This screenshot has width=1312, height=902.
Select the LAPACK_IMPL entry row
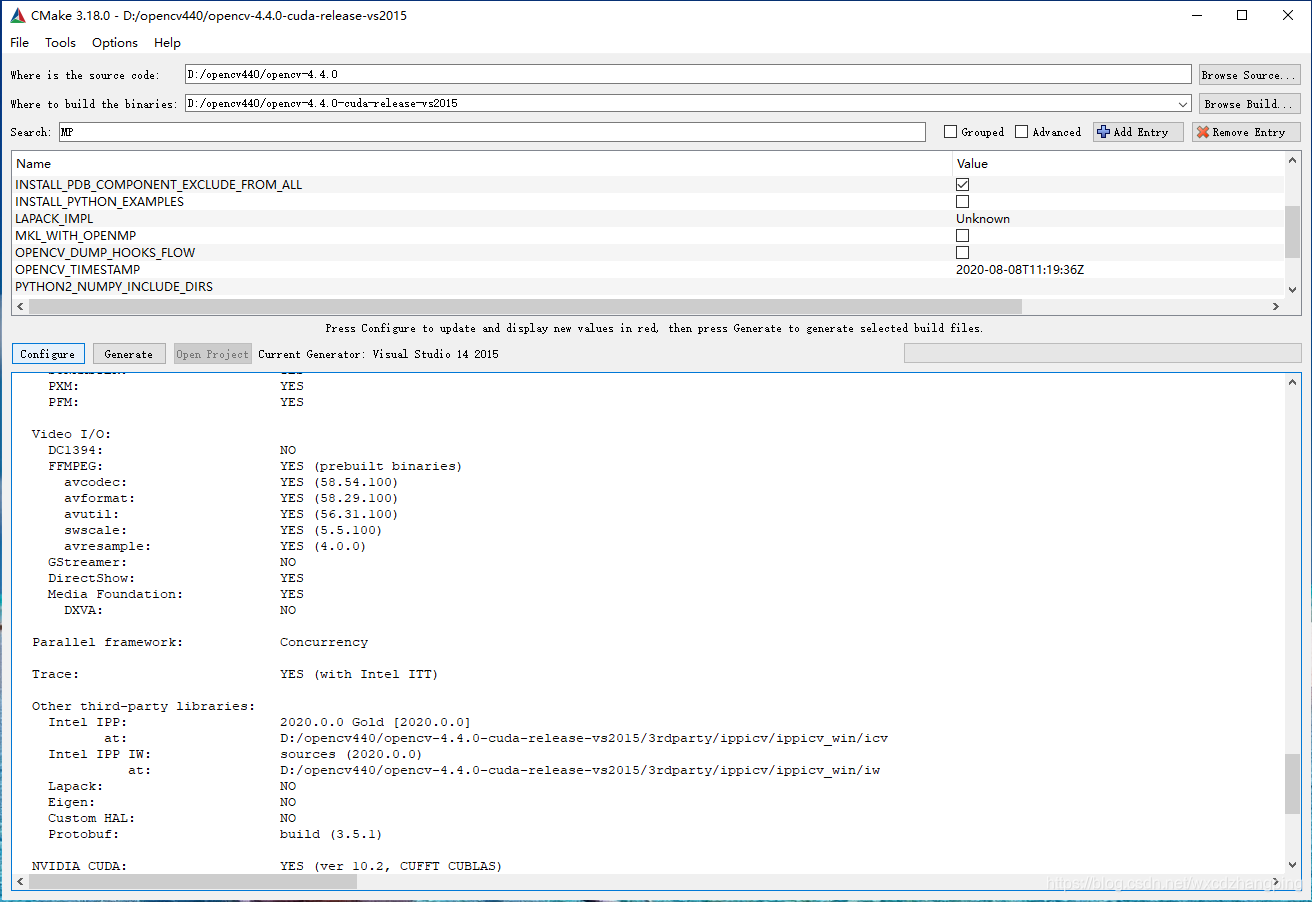[x=648, y=219]
